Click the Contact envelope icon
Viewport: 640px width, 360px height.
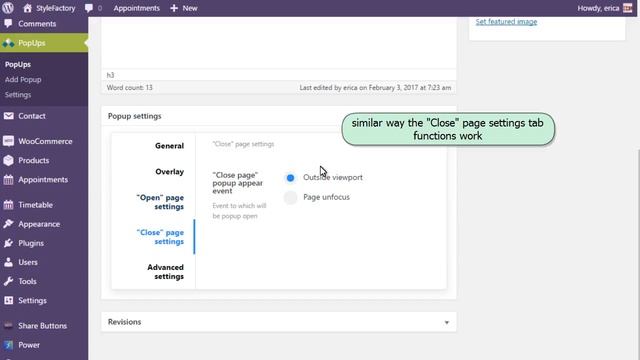tap(8, 116)
